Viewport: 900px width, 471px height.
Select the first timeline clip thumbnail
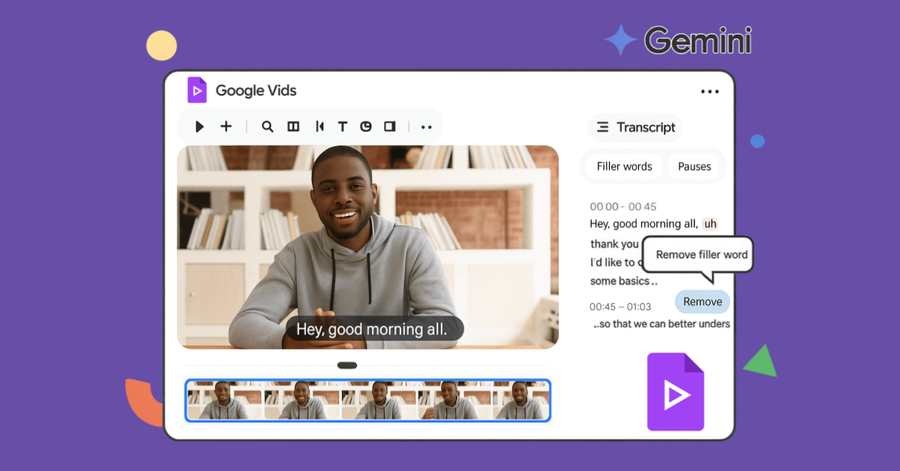coord(224,400)
